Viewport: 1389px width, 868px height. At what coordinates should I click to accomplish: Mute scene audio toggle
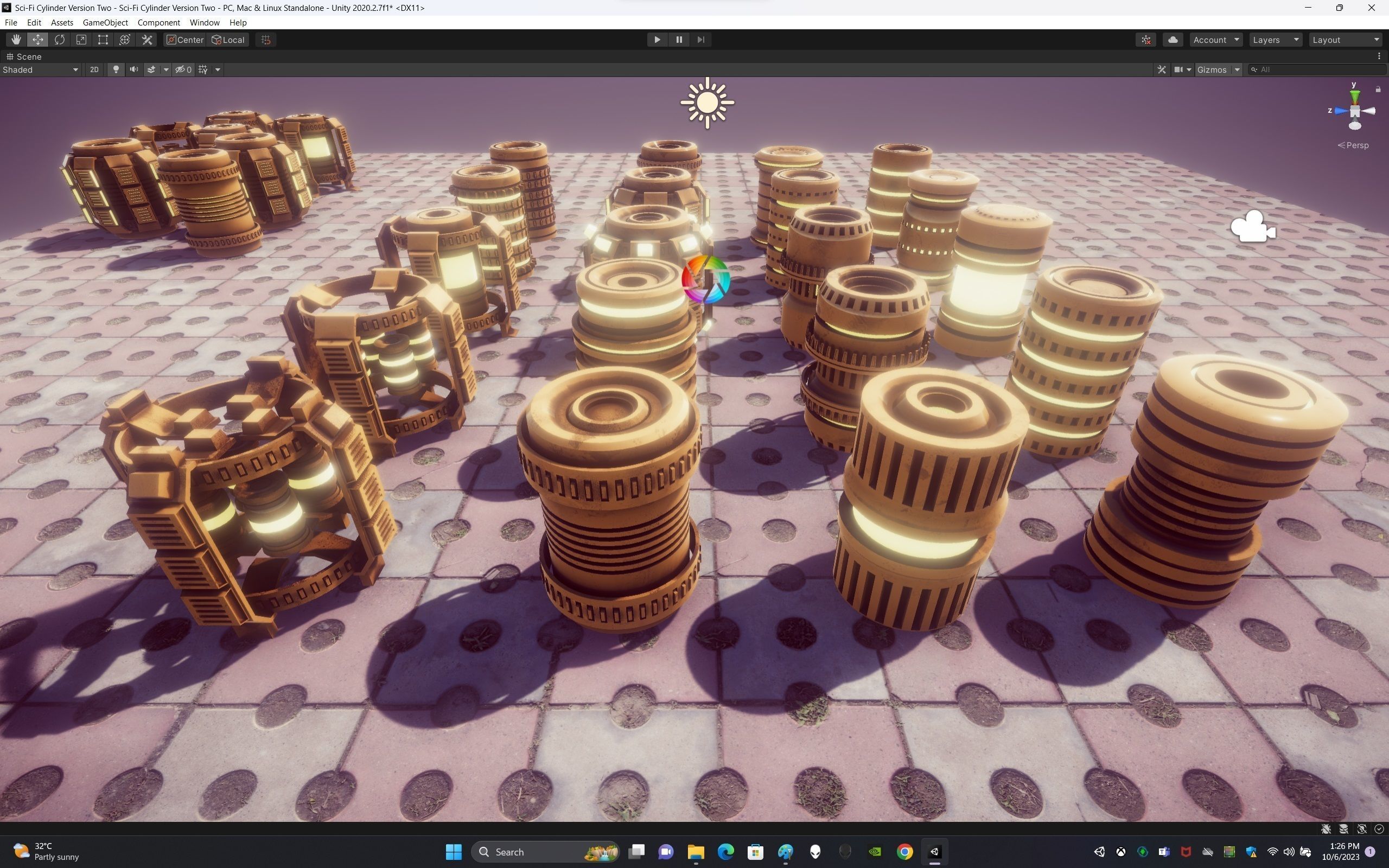[x=133, y=69]
